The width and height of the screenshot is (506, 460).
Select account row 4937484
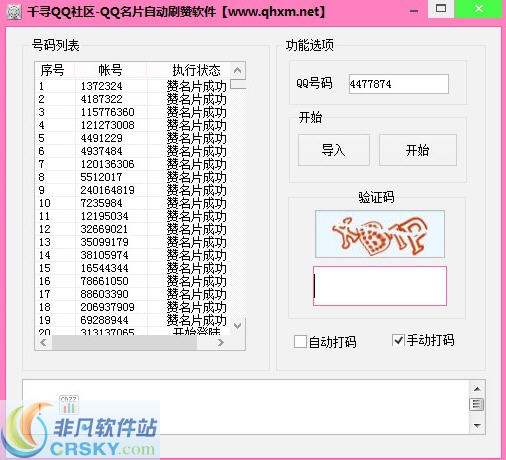click(x=133, y=151)
